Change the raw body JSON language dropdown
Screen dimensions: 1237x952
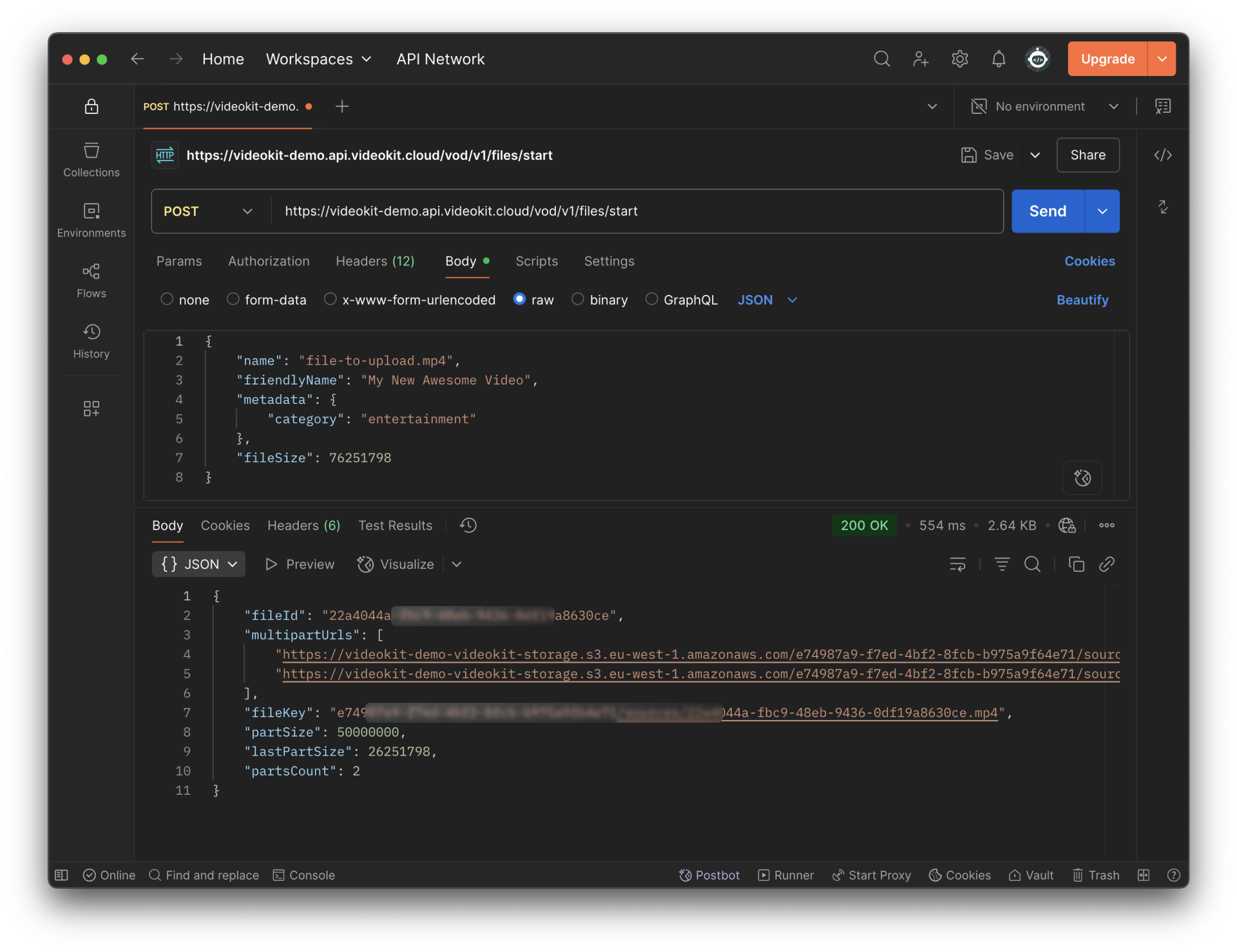(x=767, y=300)
